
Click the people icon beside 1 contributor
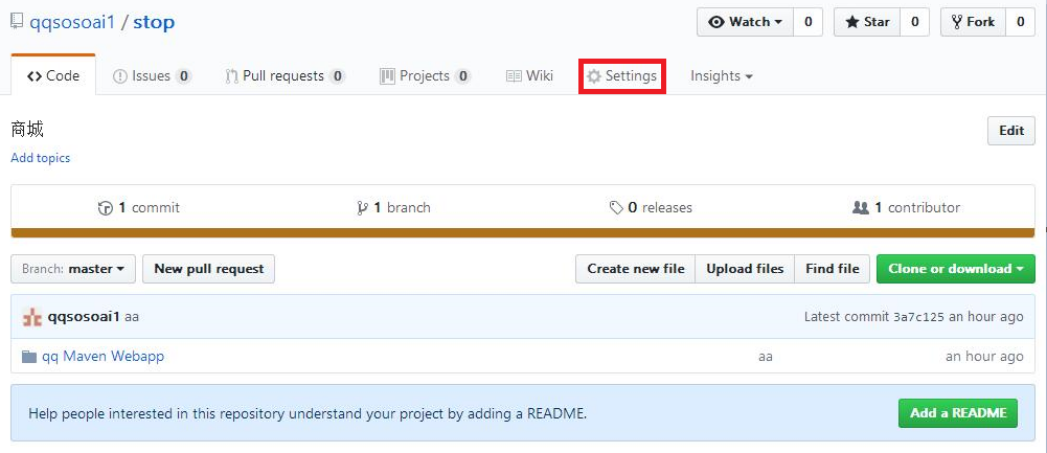coord(861,208)
